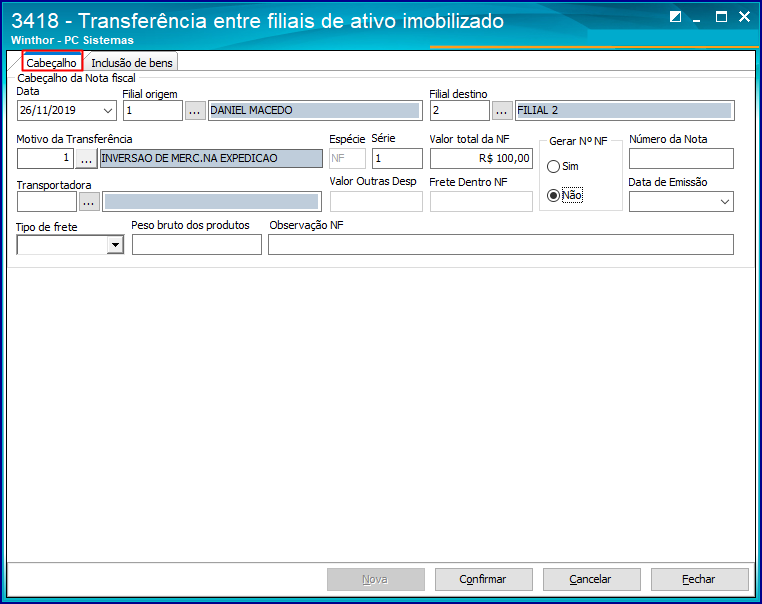
Task: Click the Motivo da Transferência code field
Action: pos(45,158)
